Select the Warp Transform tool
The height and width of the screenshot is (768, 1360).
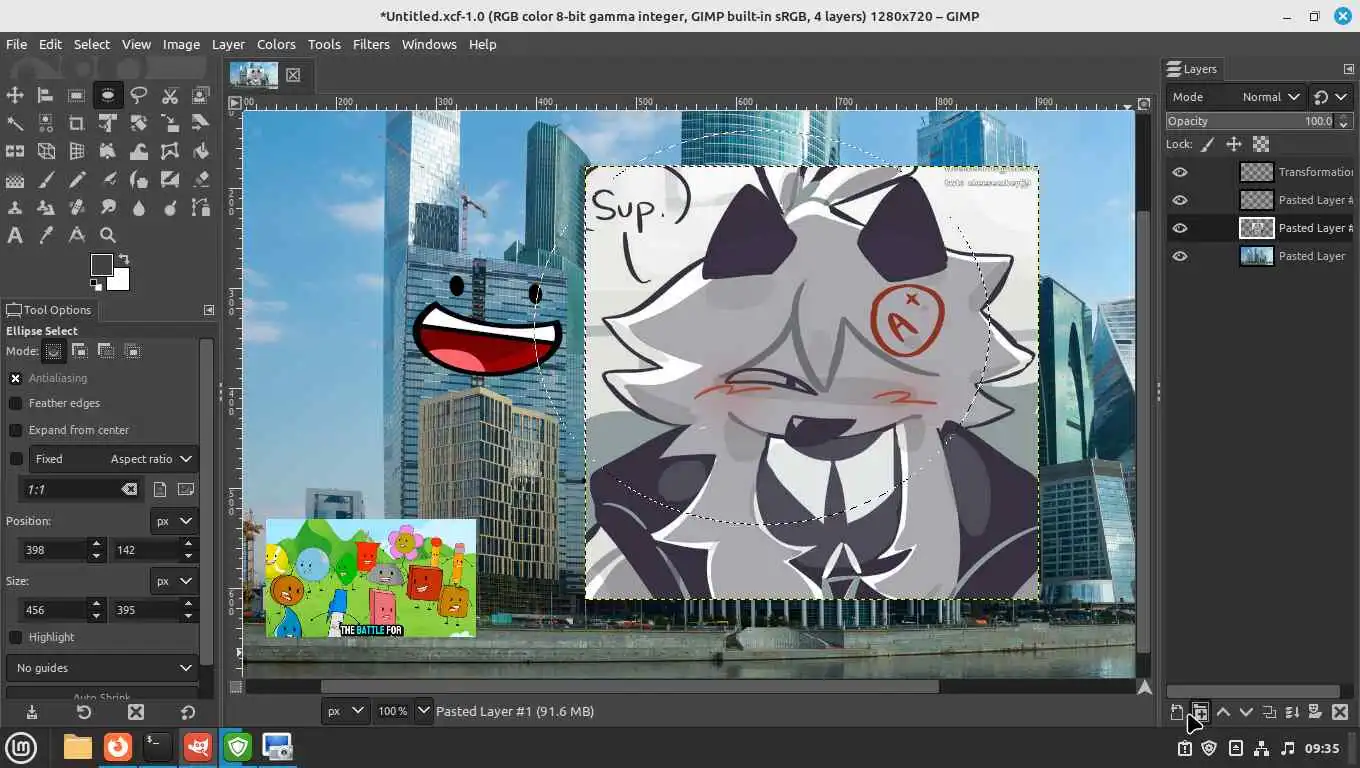coord(139,151)
